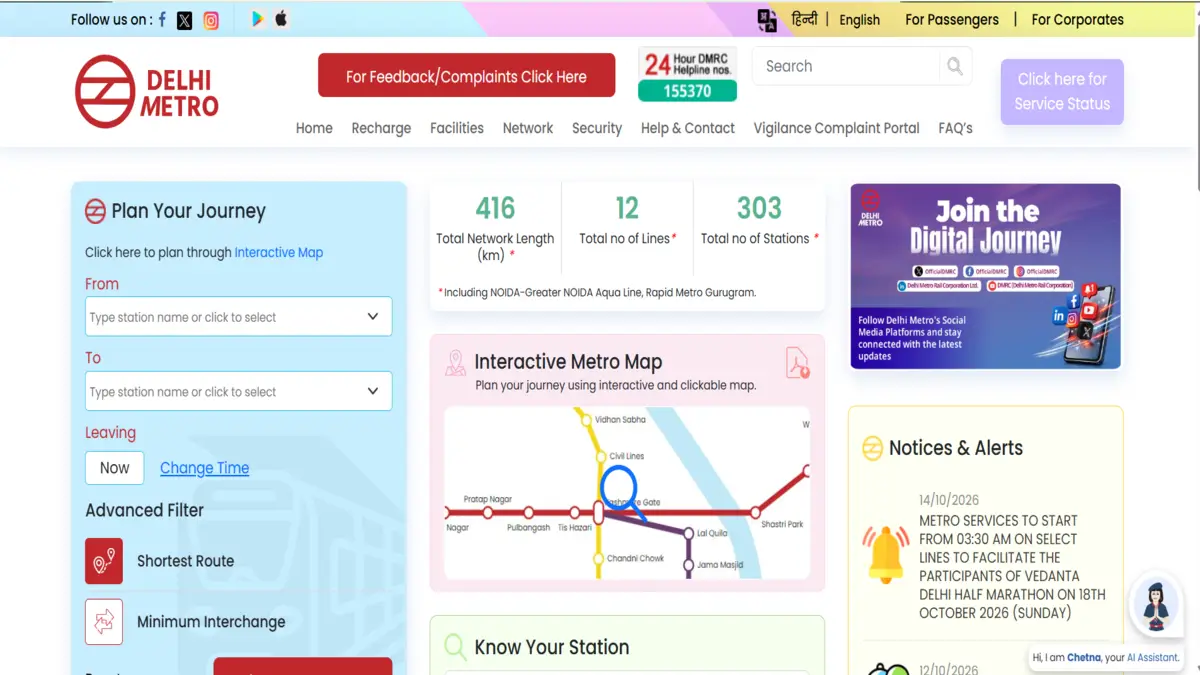The image size is (1200, 675).
Task: Click the blue magnifier on the metro map
Action: (622, 493)
